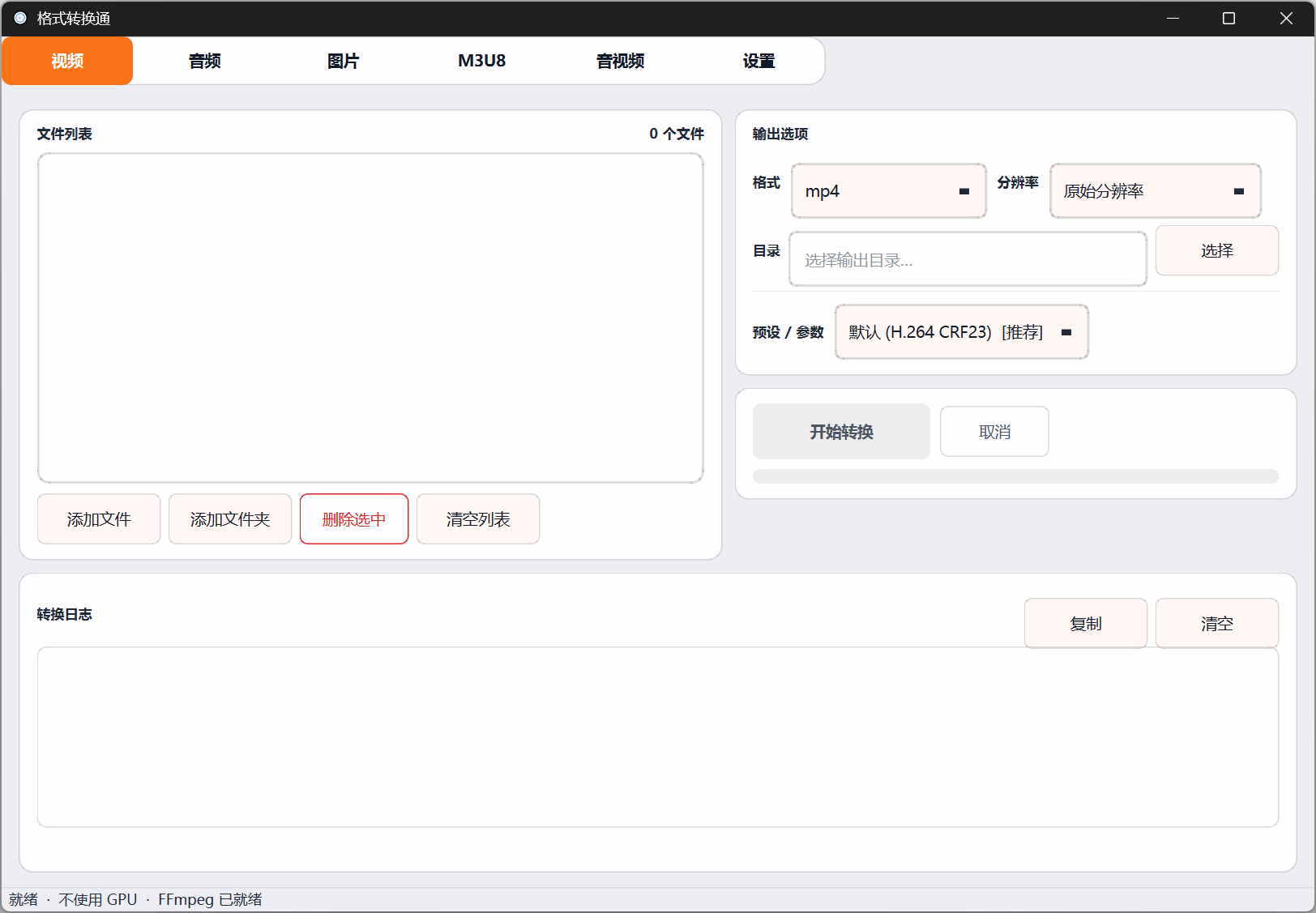The height and width of the screenshot is (913, 1316).
Task: Go to the 设置 tab
Action: point(758,61)
